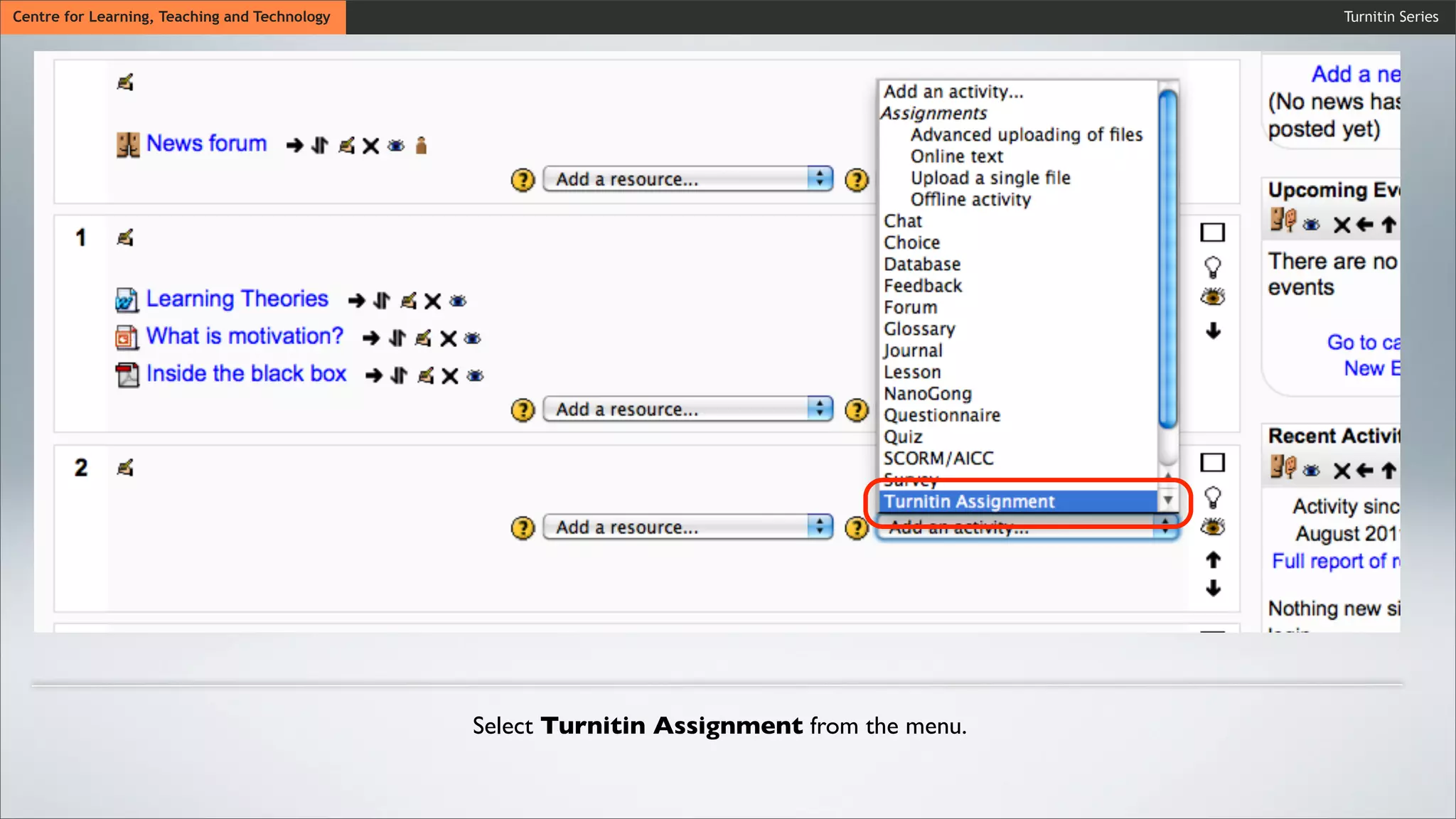
Task: Click the show-only-section-1 square box
Action: click(1213, 232)
